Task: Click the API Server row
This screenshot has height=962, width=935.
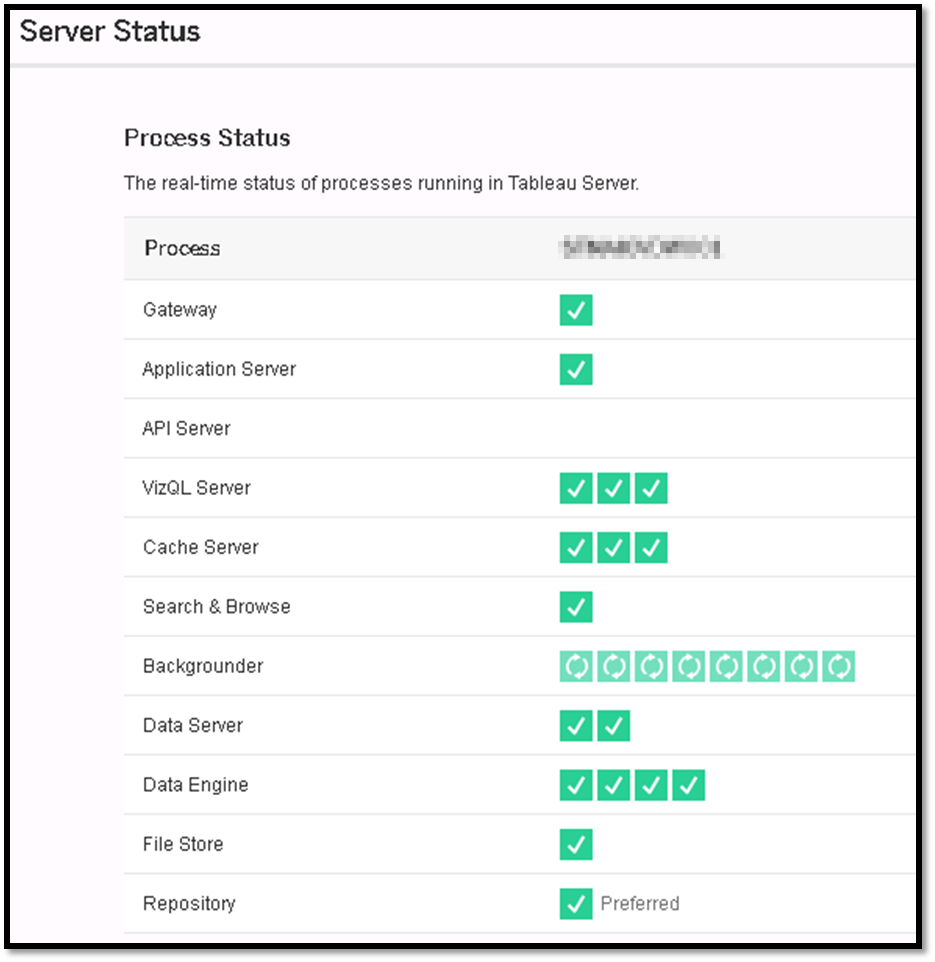Action: pos(187,428)
